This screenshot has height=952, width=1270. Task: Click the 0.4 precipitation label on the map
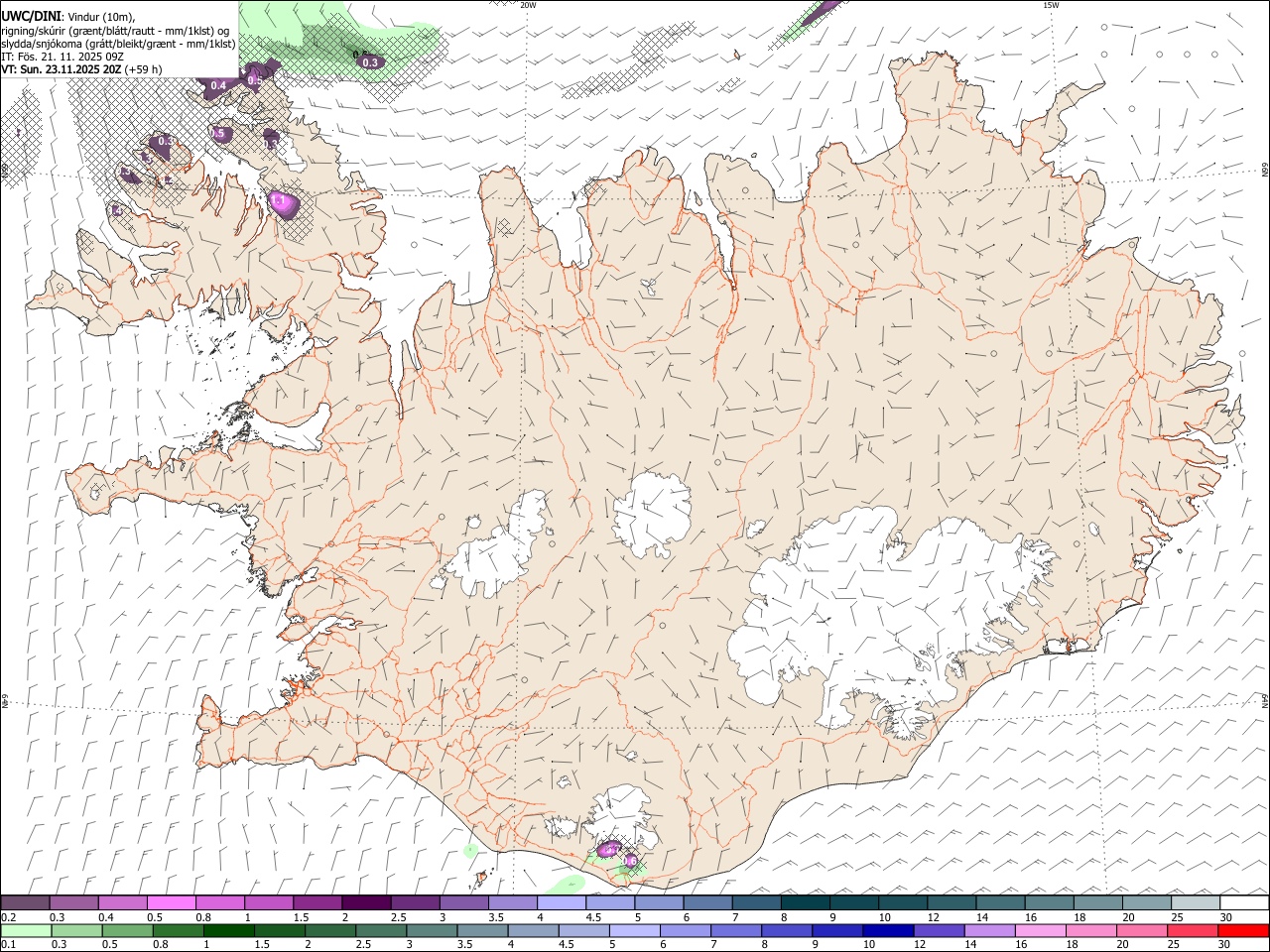click(x=218, y=85)
